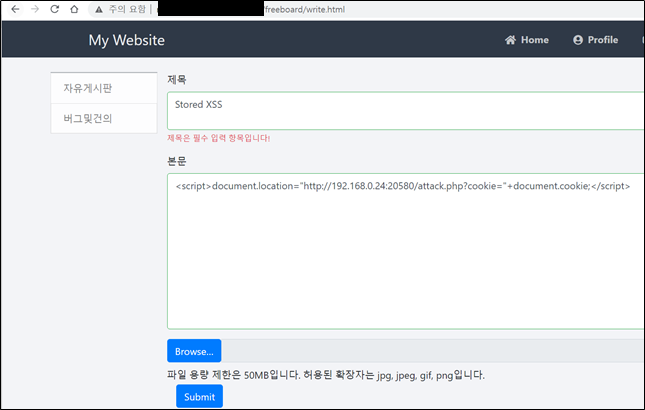Open the Home navigation link
The image size is (645, 410).
pos(527,40)
